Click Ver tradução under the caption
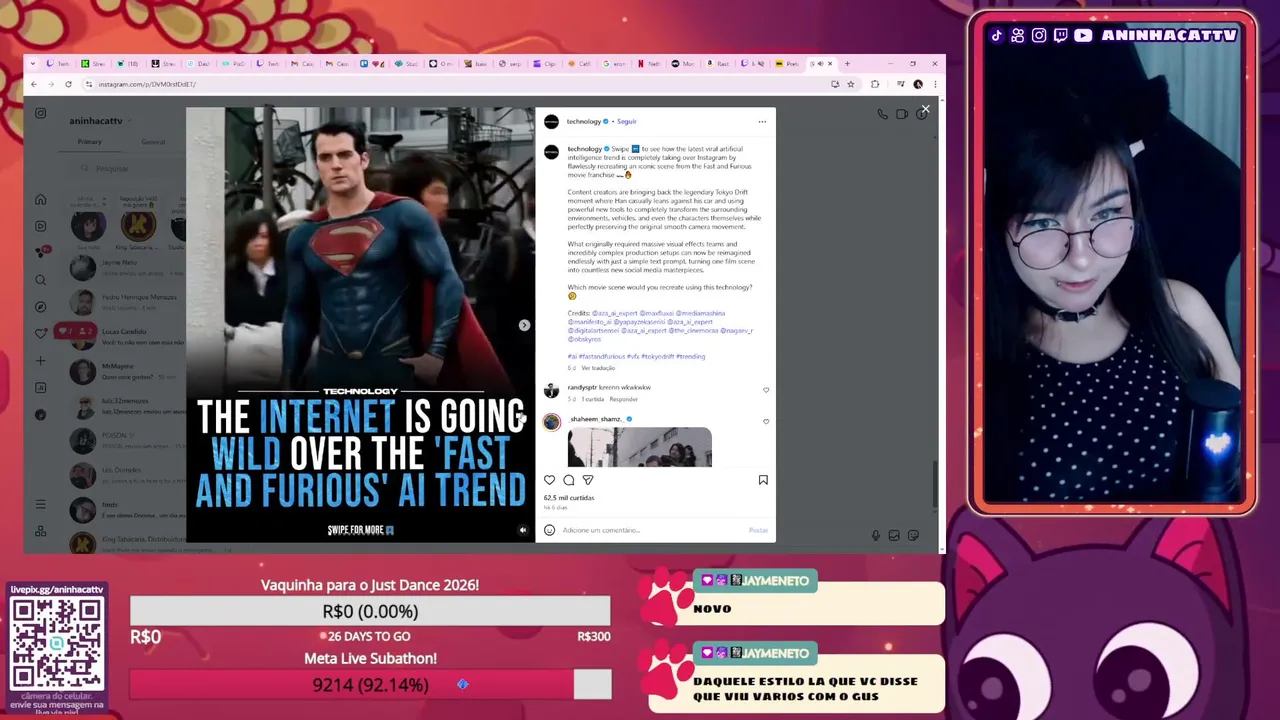The image size is (1280, 720). (598, 368)
